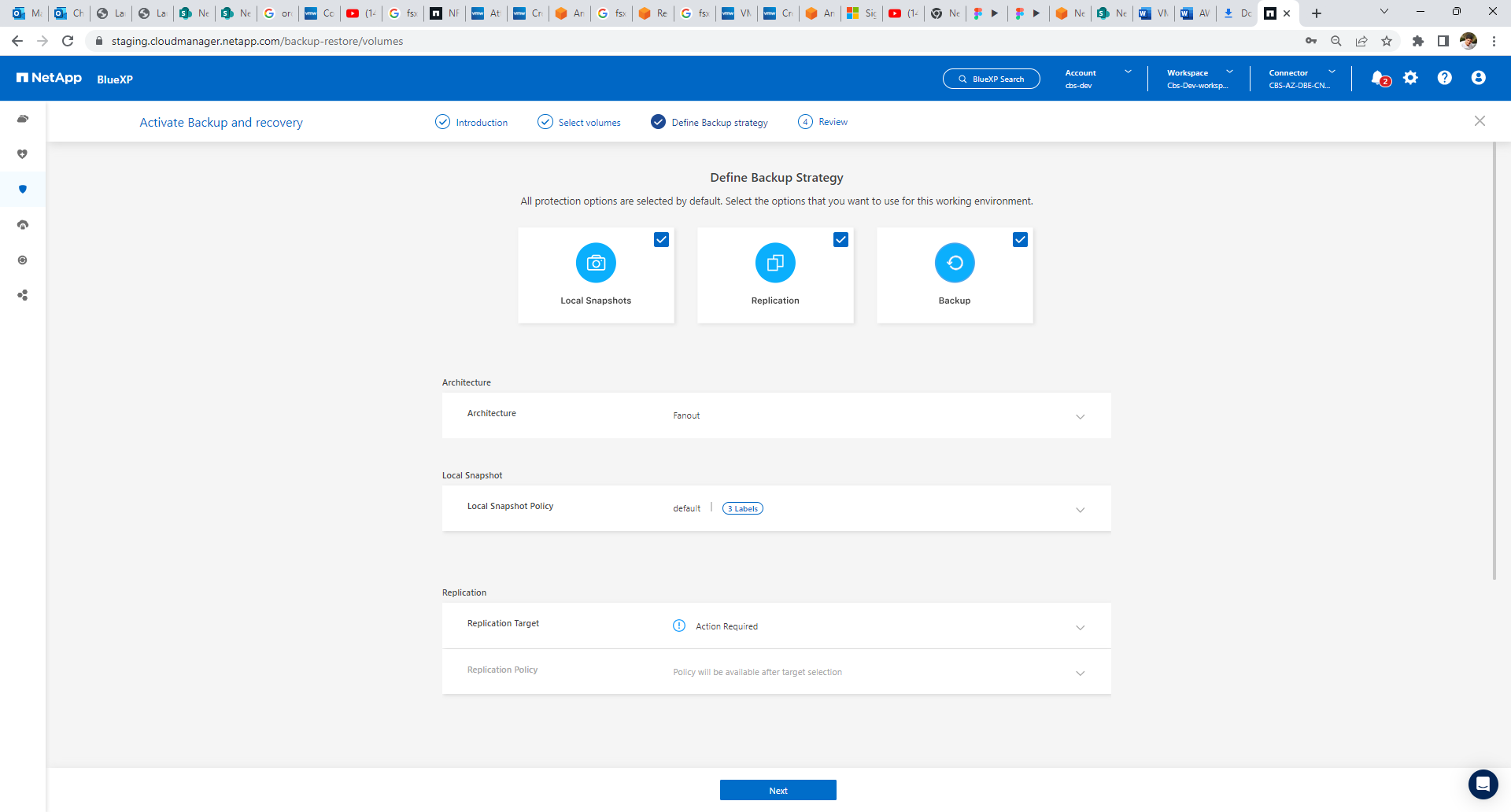Uncheck the Replication checkbox
Viewport: 1511px width, 812px height.
[840, 240]
